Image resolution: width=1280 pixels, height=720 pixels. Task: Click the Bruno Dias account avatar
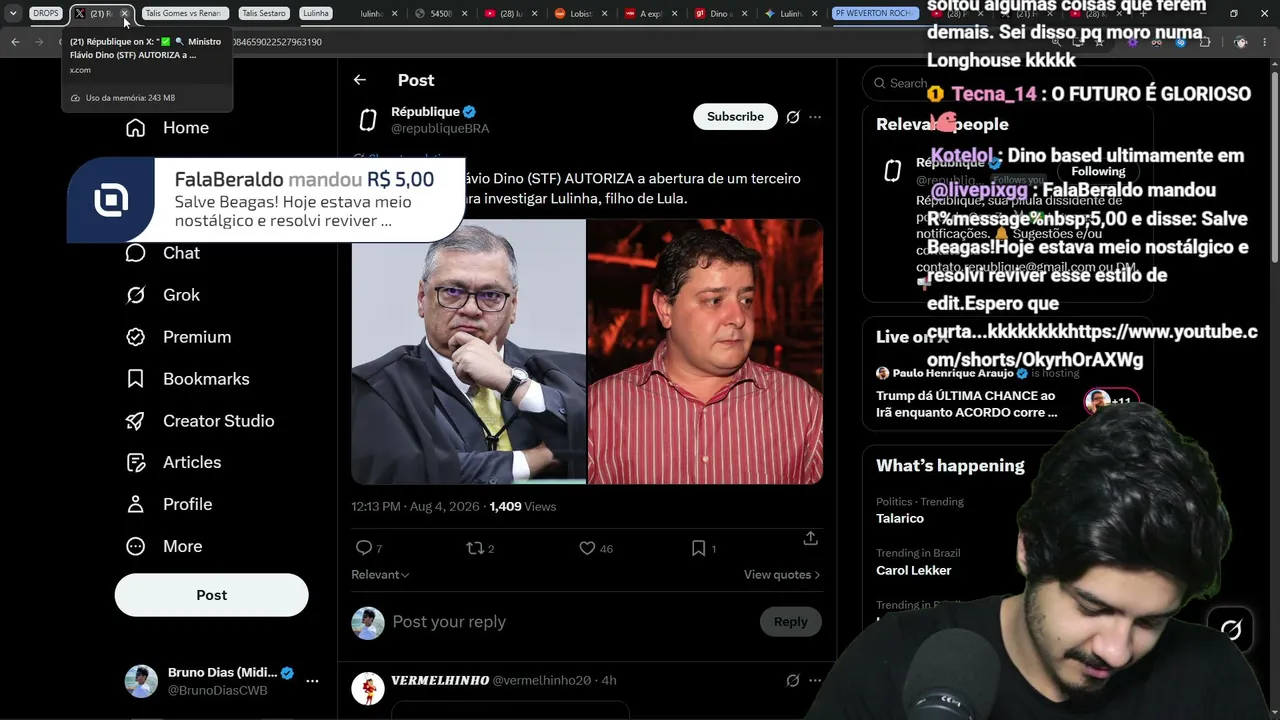click(x=141, y=681)
